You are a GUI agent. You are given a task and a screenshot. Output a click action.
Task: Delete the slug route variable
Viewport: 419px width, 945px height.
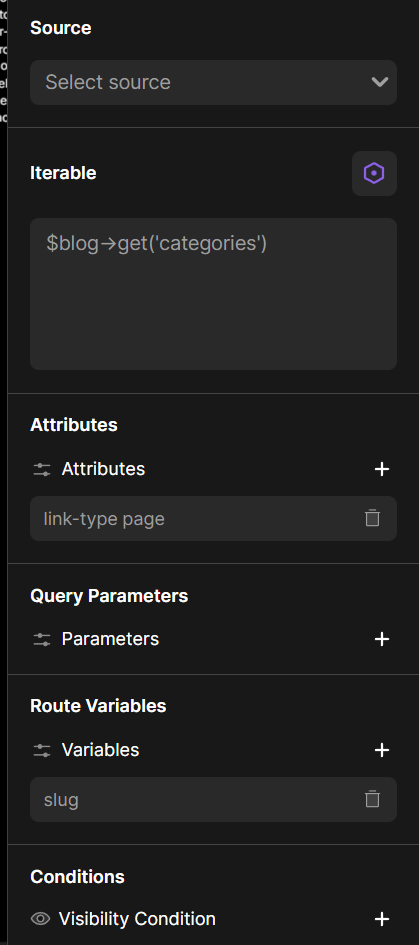[x=373, y=799]
